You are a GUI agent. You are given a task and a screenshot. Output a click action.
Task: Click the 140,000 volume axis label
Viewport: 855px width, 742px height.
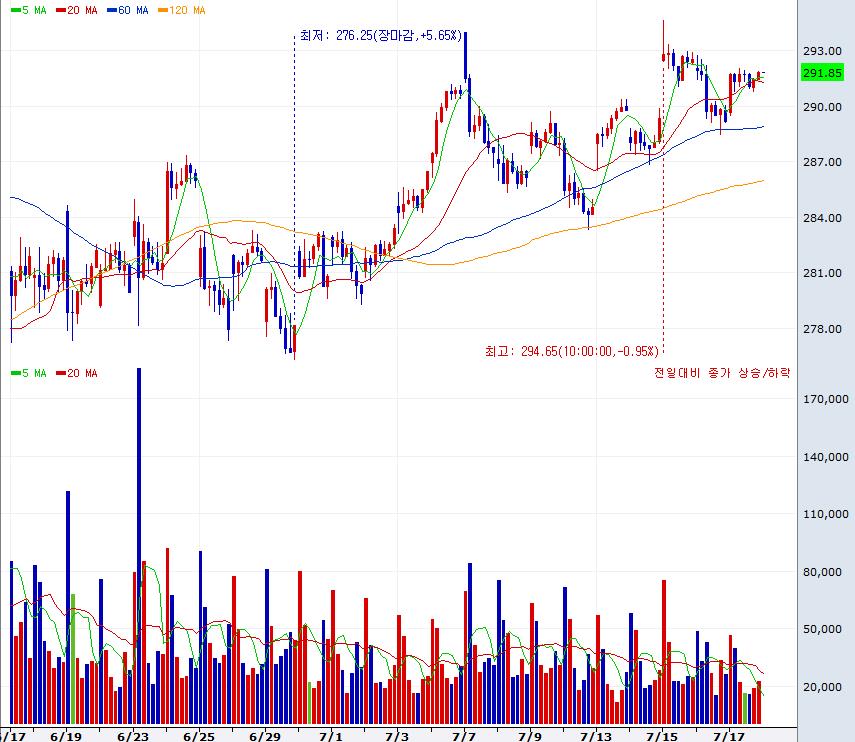[x=826, y=457]
